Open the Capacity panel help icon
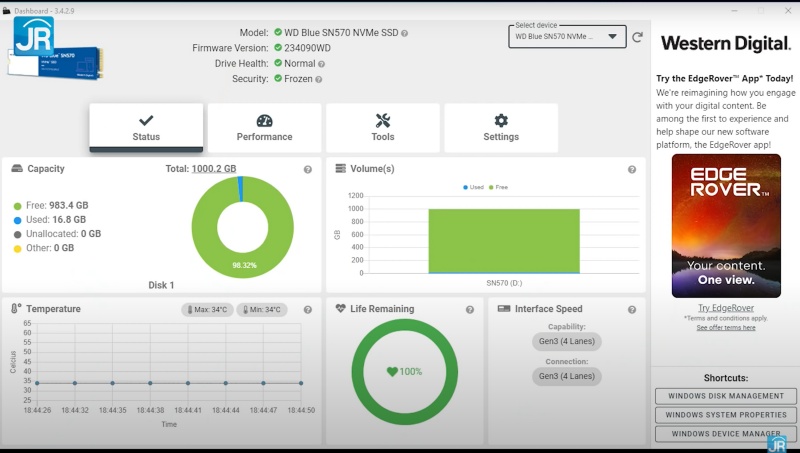Screen dimensions: 800x453 308,170
